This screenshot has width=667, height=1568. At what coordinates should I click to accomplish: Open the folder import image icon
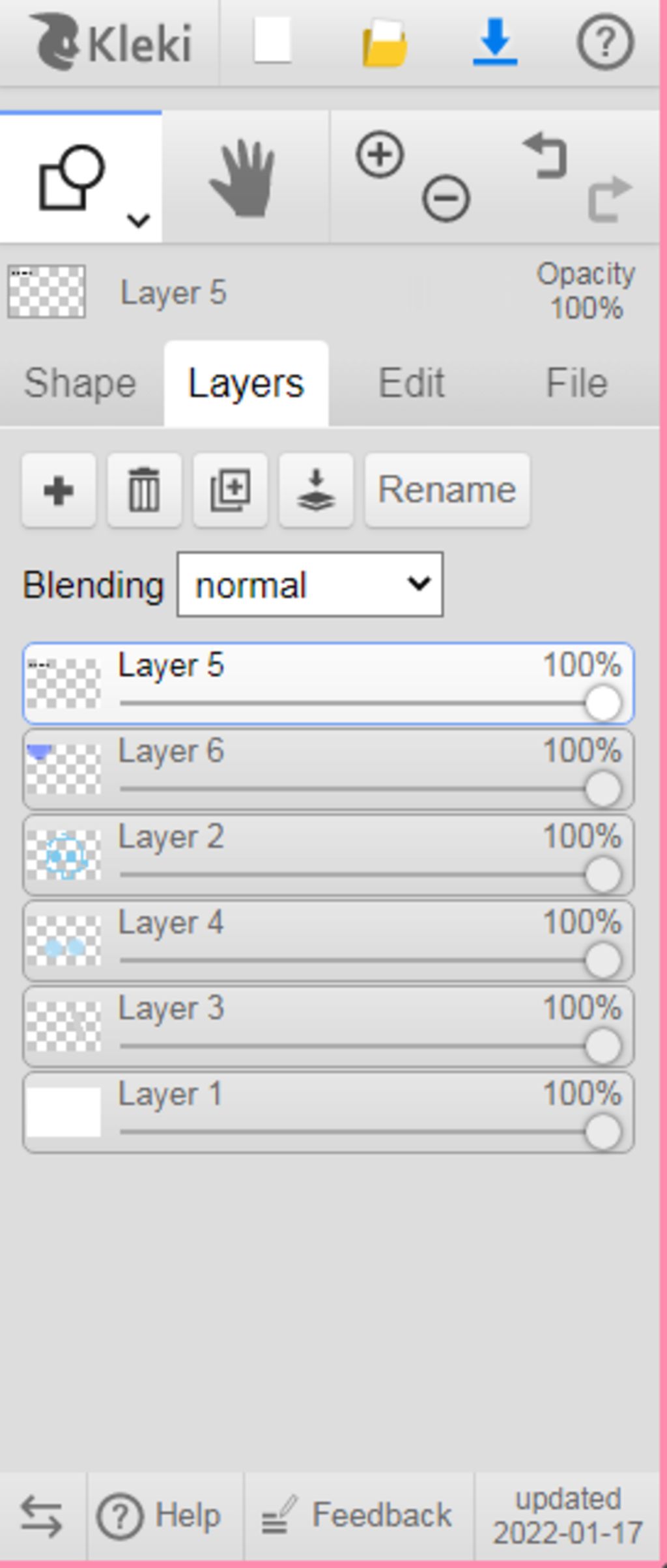click(x=384, y=43)
